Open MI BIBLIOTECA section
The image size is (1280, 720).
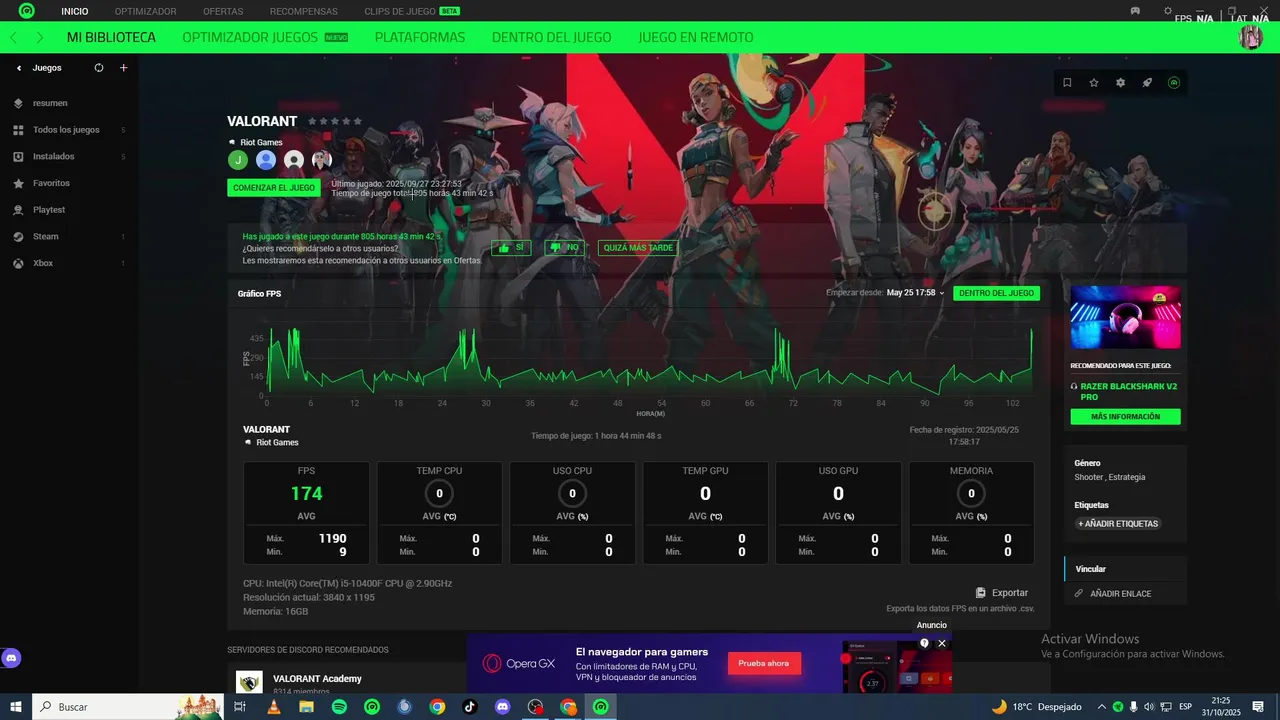(111, 37)
